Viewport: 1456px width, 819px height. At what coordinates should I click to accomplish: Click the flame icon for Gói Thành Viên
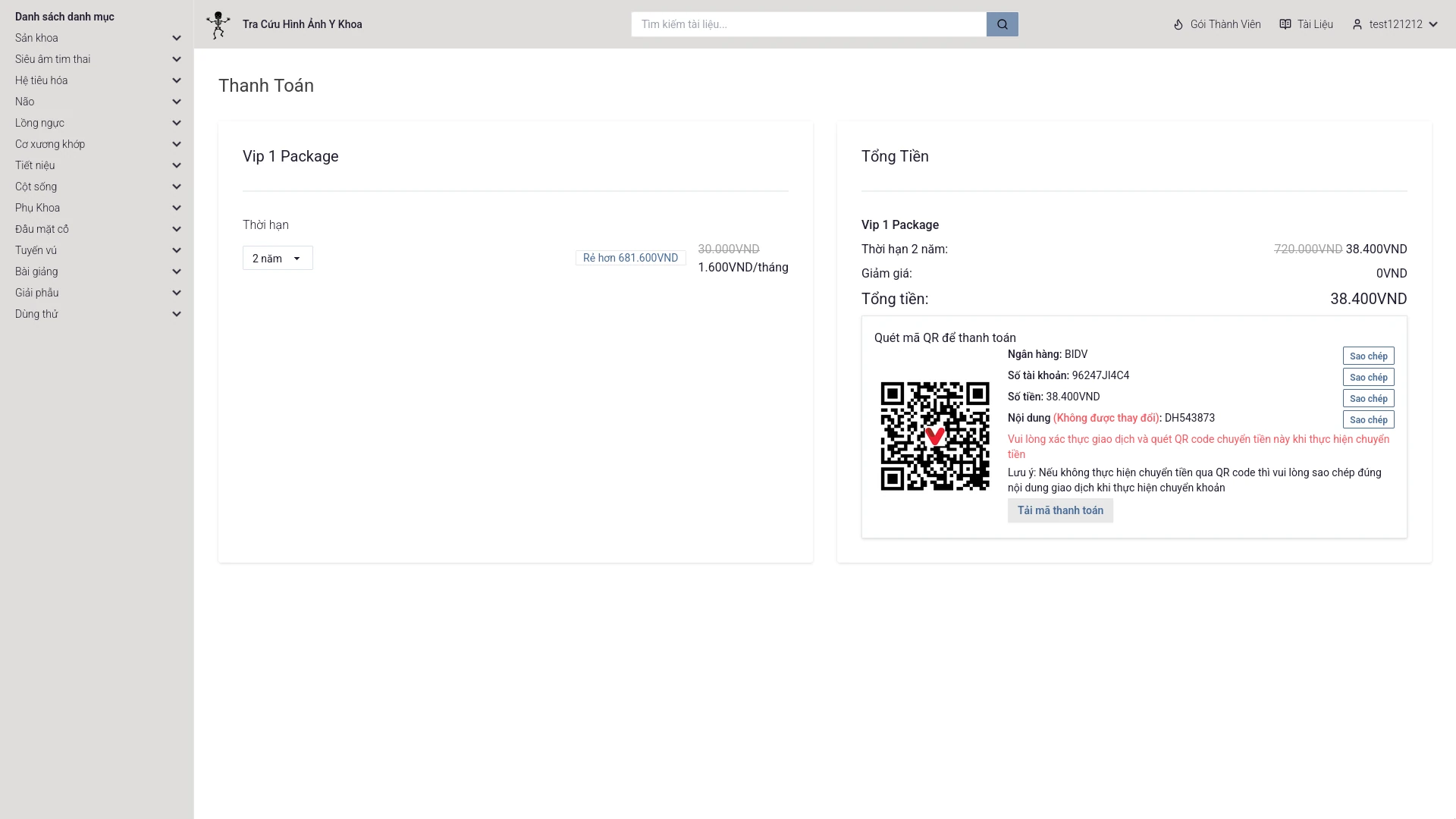1178,24
